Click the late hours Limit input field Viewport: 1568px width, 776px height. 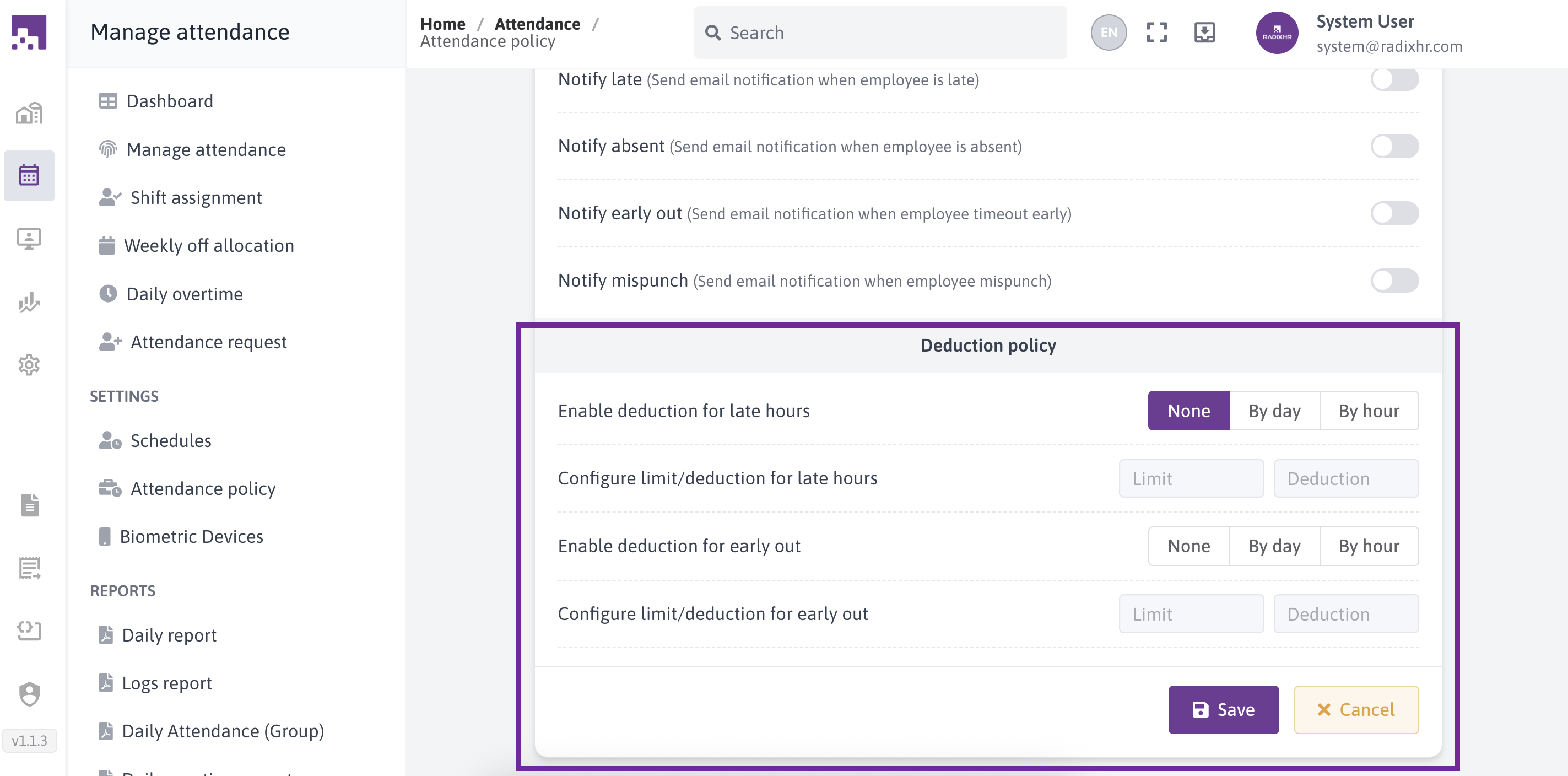click(x=1191, y=479)
